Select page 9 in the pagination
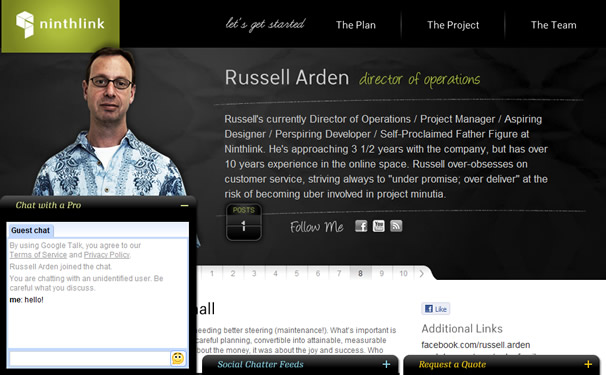Screen dimensions: 606x375 tap(381, 273)
